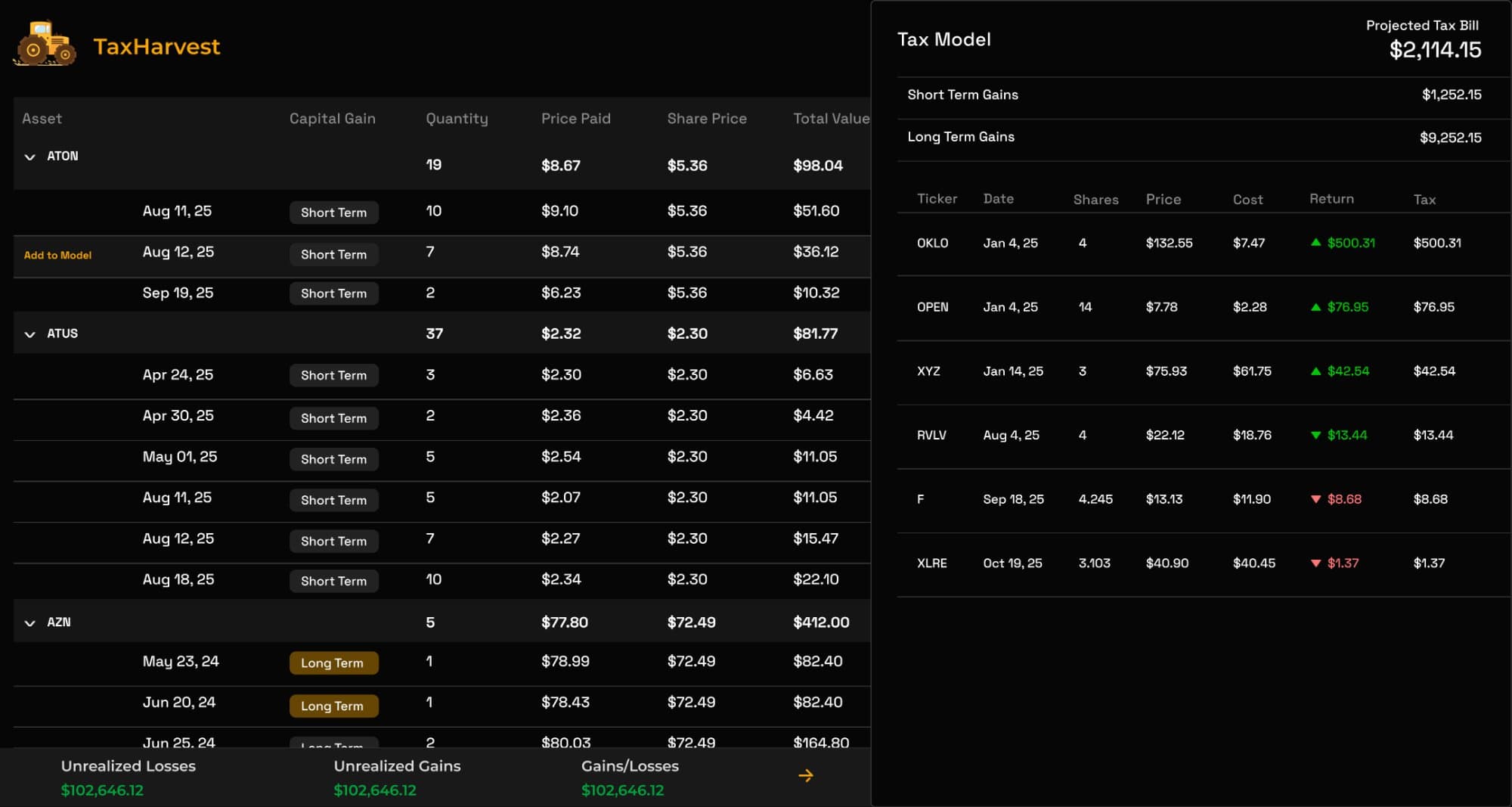Click the TaxHarvest tractor logo

click(47, 44)
